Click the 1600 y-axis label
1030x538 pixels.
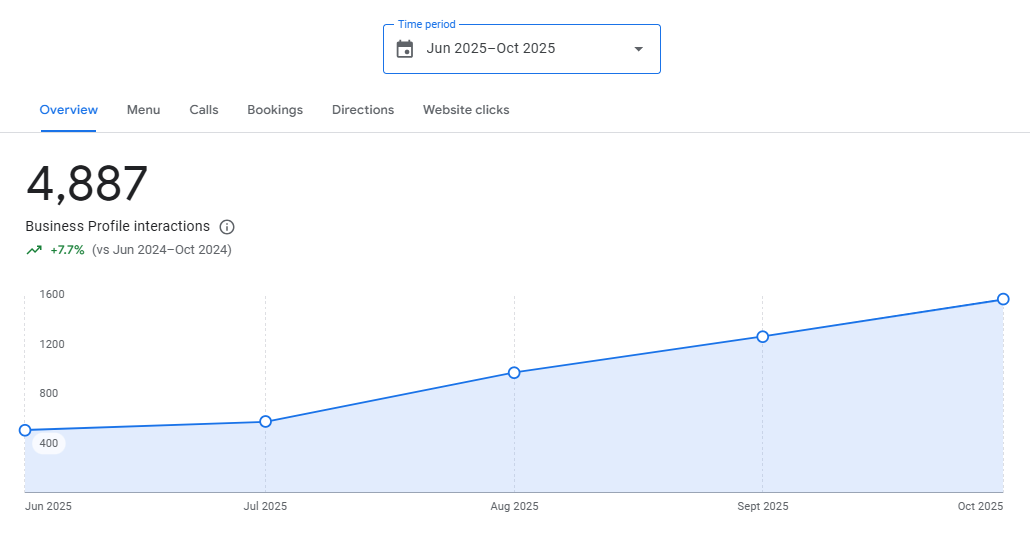pos(52,294)
